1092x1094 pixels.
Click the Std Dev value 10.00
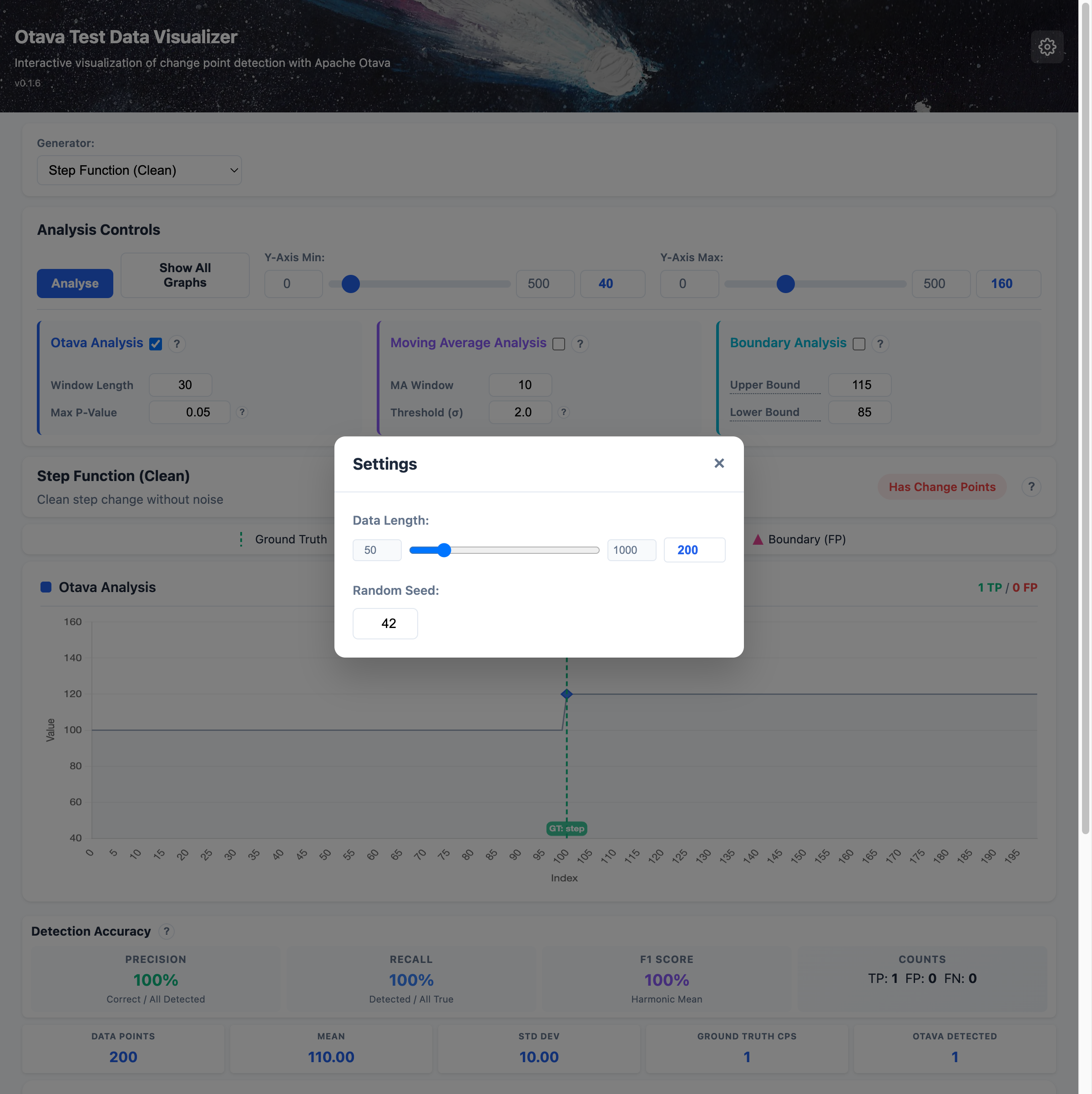tap(539, 1057)
